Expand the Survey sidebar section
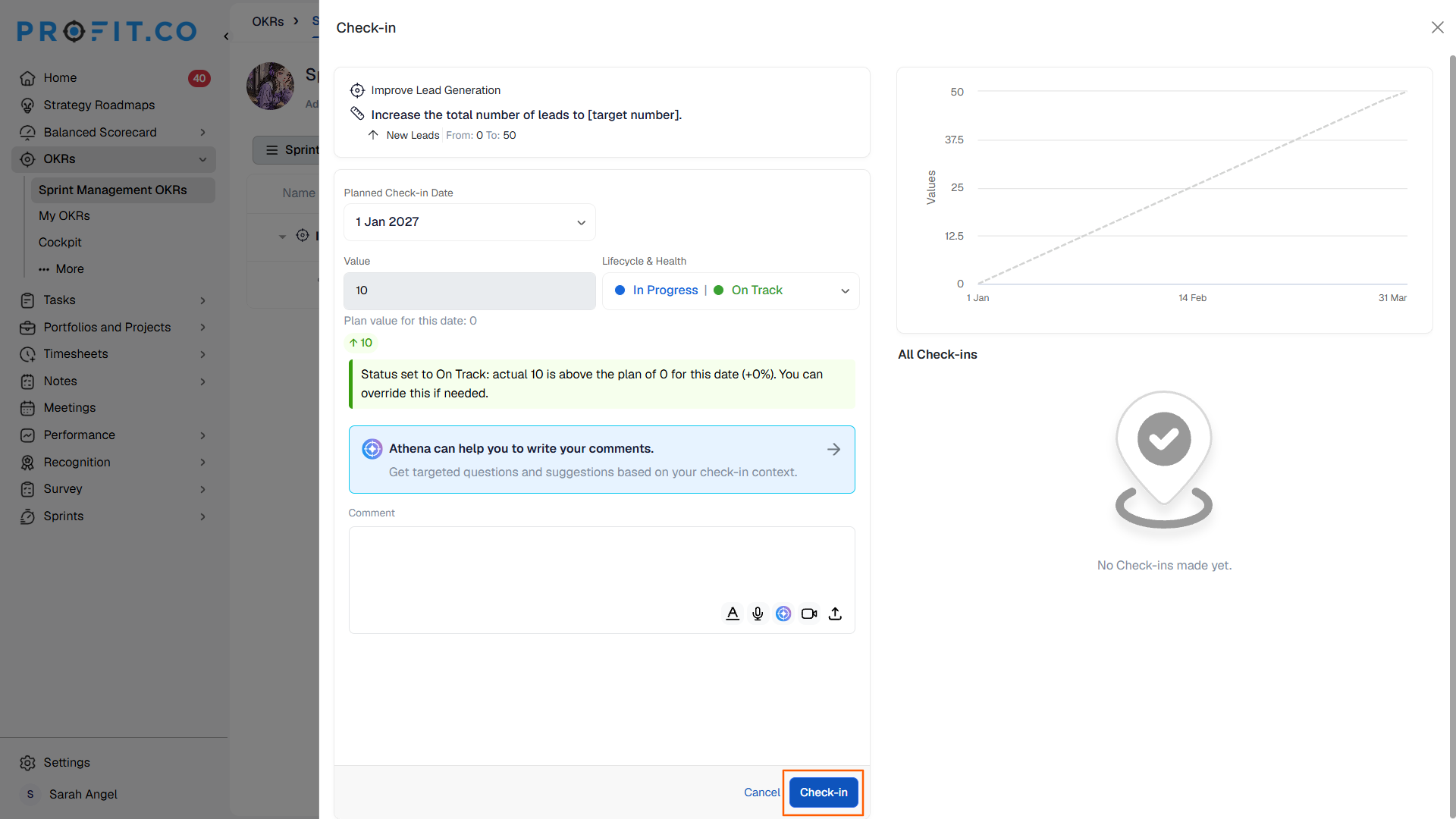The height and width of the screenshot is (819, 1456). pyautogui.click(x=202, y=489)
